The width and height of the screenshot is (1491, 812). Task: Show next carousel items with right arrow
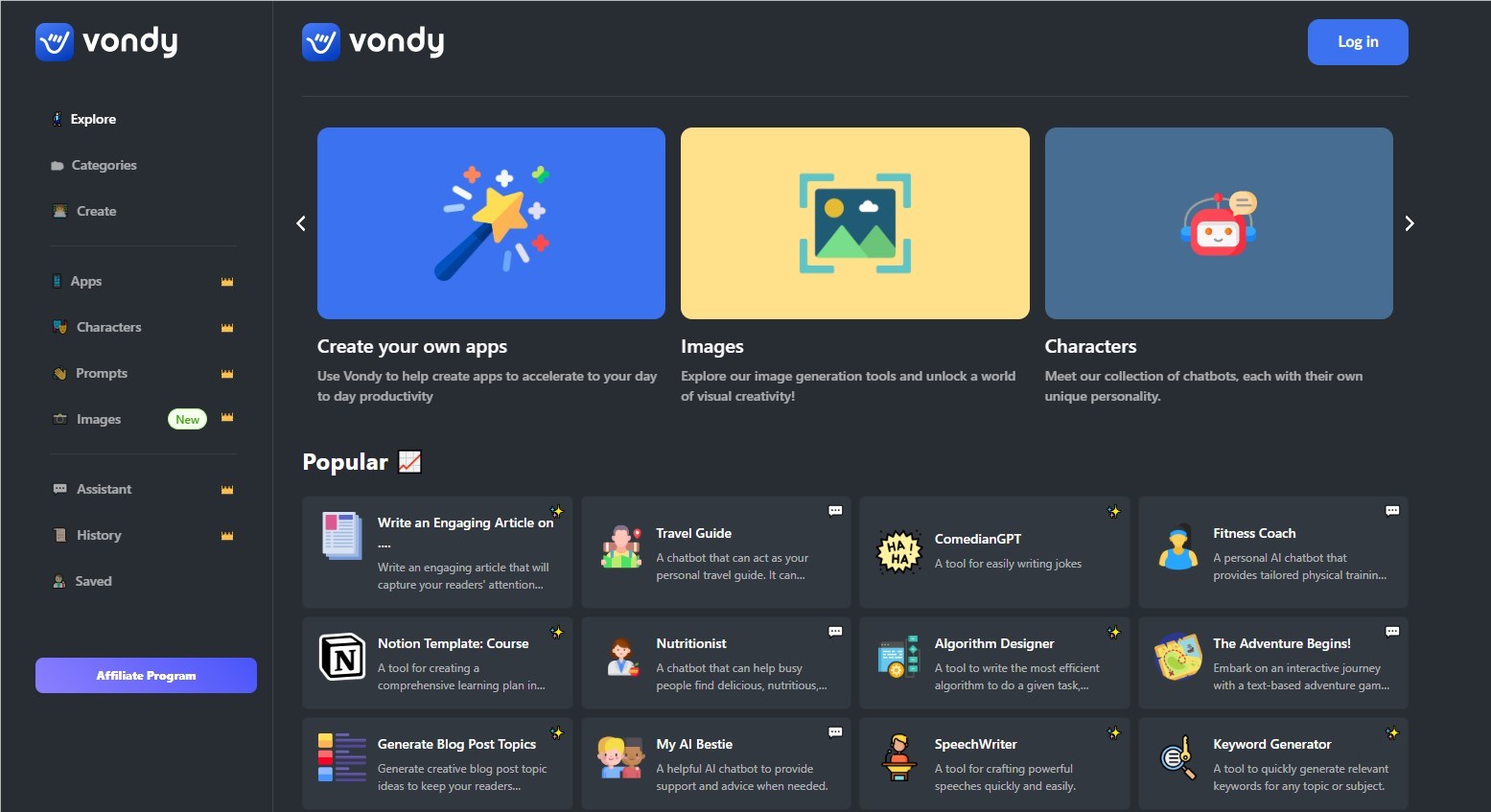tap(1409, 223)
